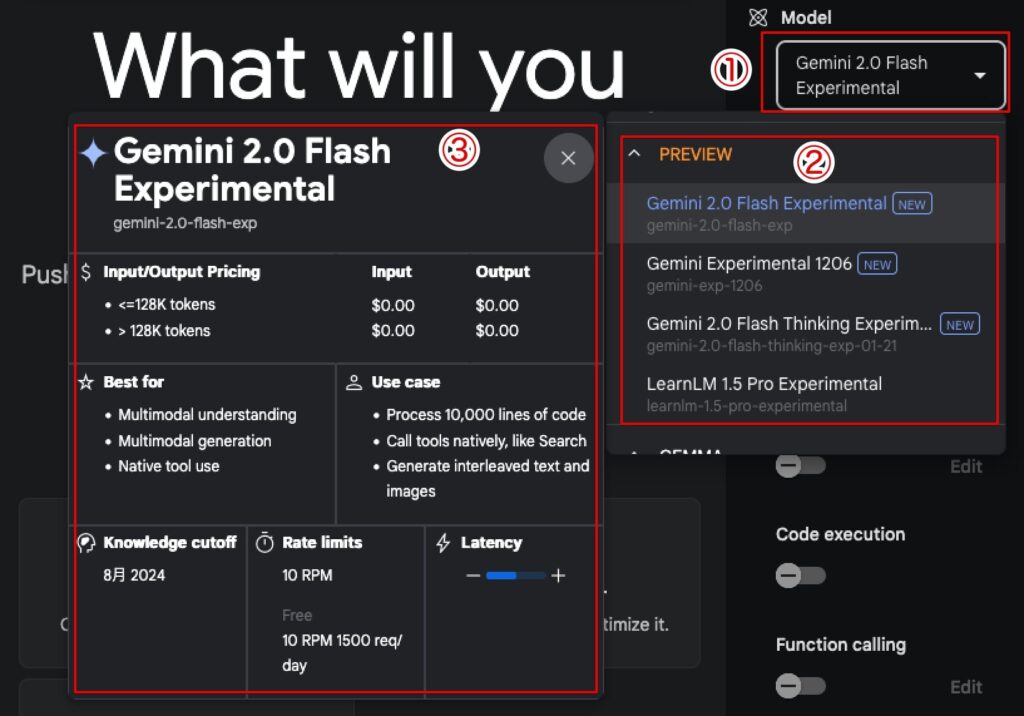Click 'Call tools natively, like Search' item
This screenshot has width=1024, height=716.
pyautogui.click(x=486, y=441)
